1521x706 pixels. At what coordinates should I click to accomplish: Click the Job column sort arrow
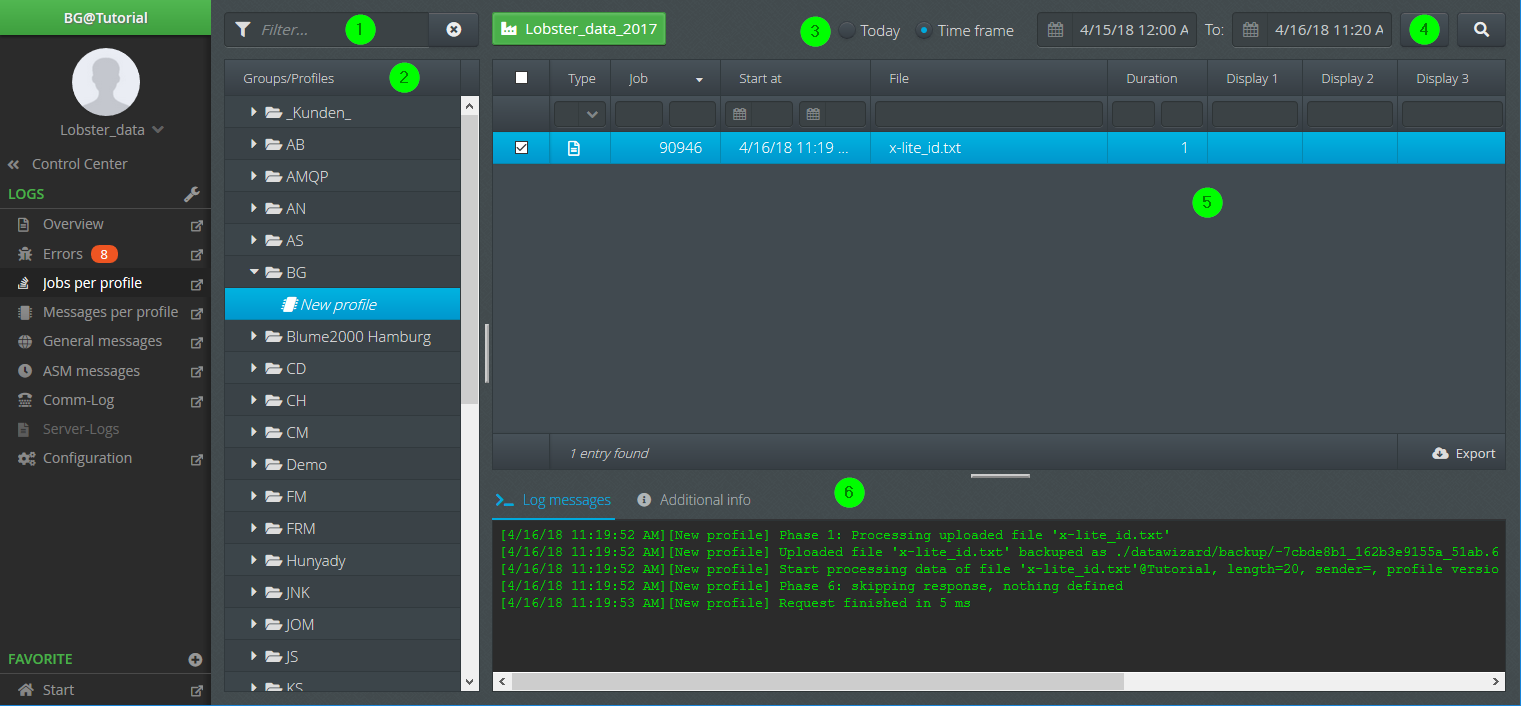pyautogui.click(x=700, y=79)
